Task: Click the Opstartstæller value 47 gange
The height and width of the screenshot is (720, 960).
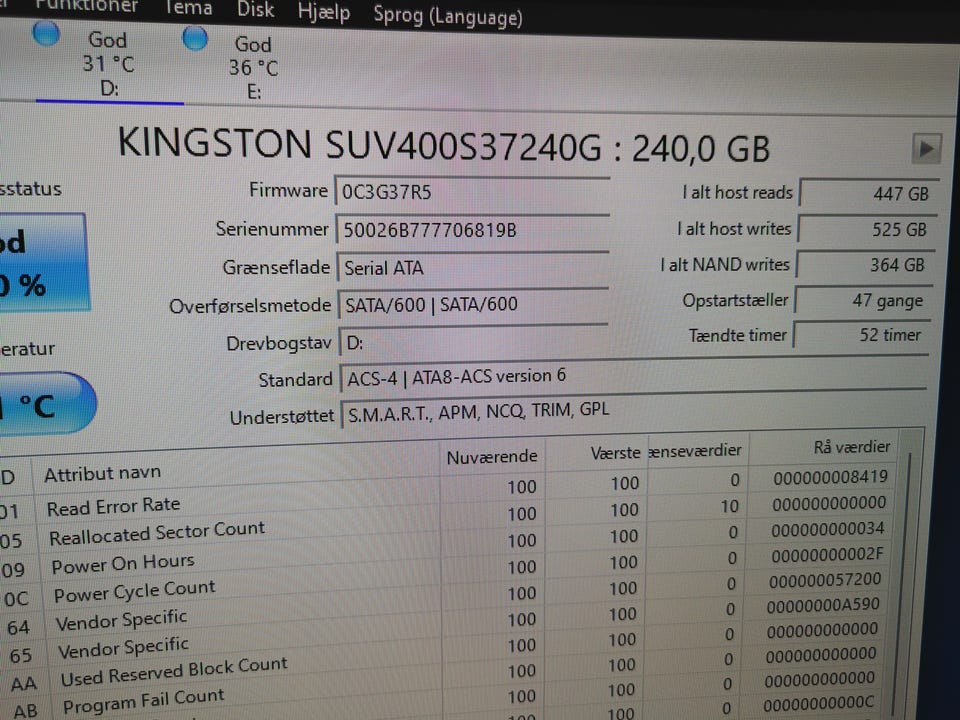Action: 863,300
